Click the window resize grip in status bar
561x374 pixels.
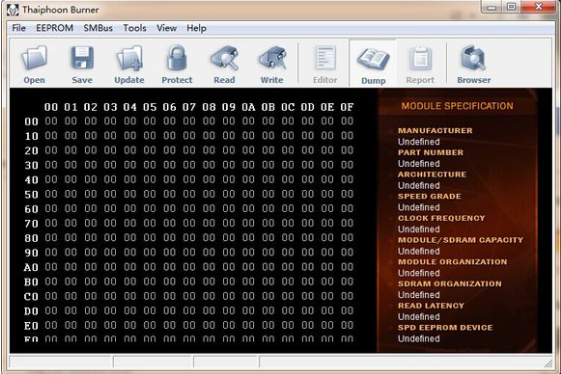pyautogui.click(x=548, y=364)
